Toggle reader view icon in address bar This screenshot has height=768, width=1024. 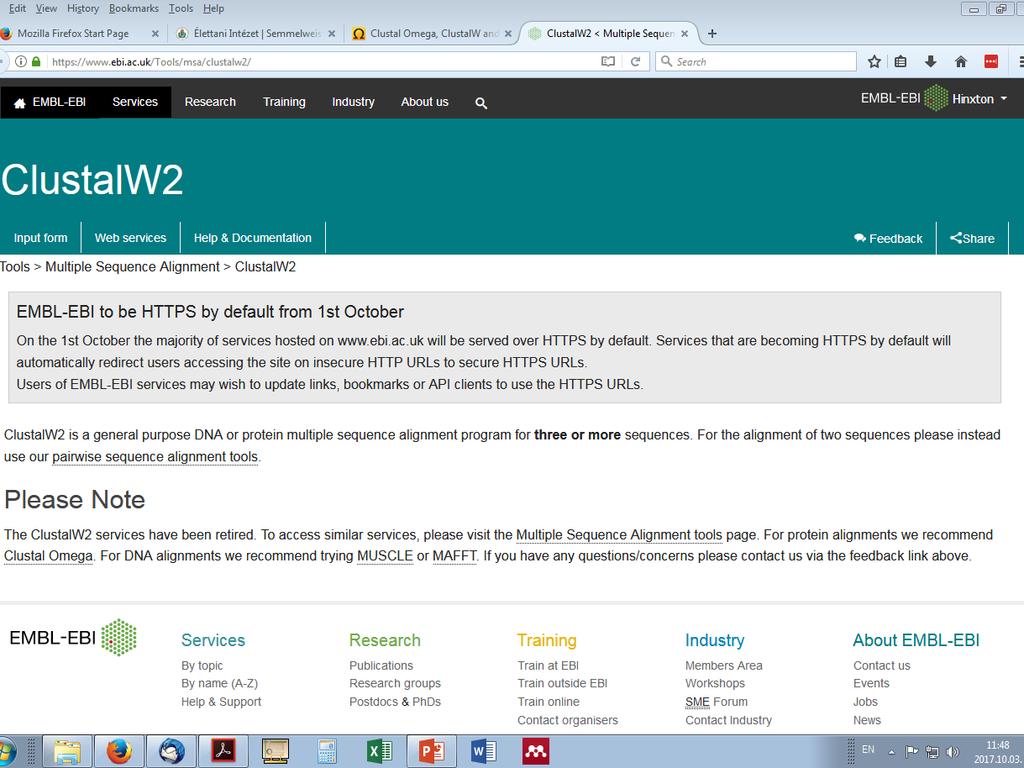click(x=608, y=61)
